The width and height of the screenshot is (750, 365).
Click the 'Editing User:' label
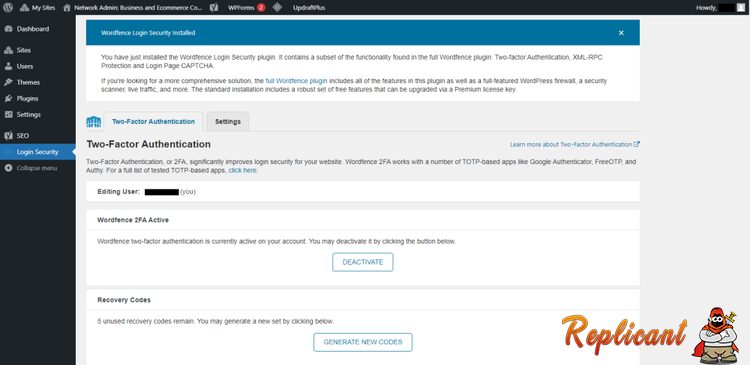pos(119,192)
